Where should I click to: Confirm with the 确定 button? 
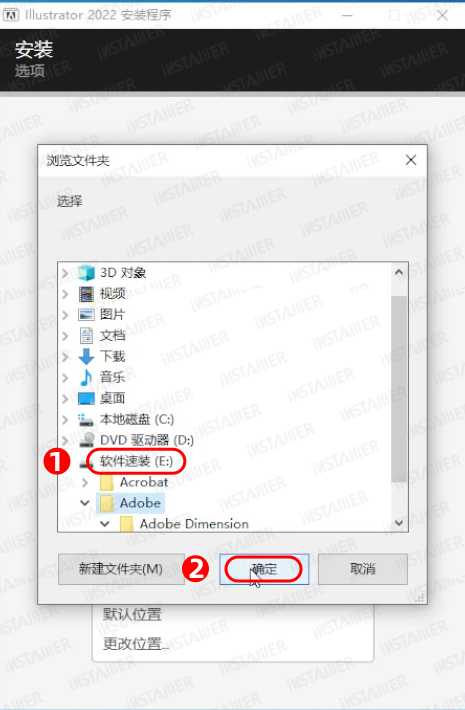(x=264, y=569)
